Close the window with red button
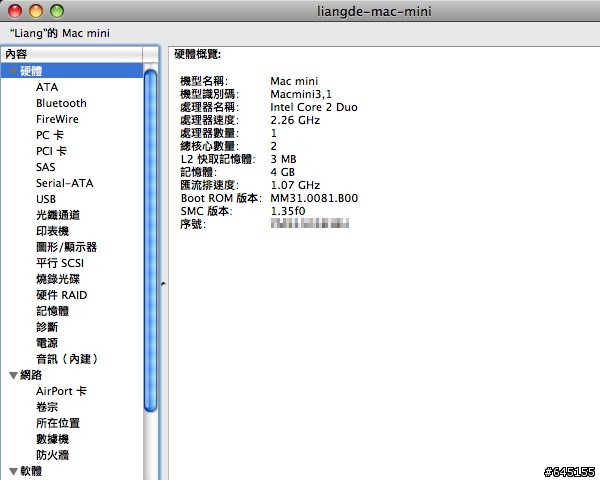600x480 pixels. click(15, 11)
